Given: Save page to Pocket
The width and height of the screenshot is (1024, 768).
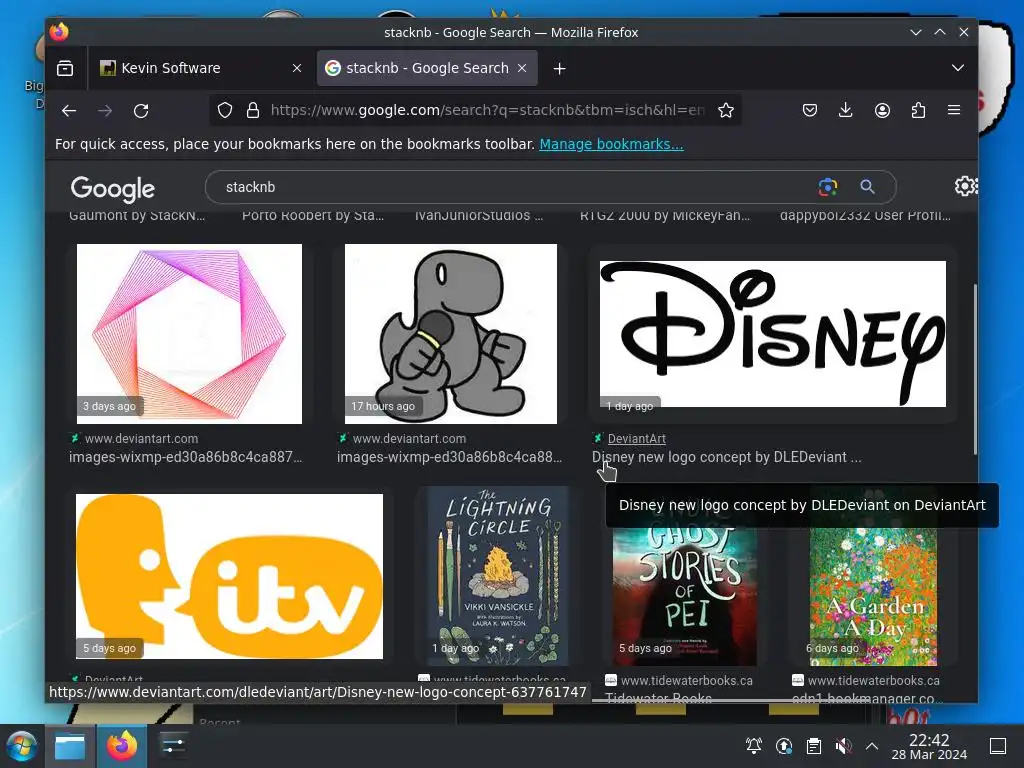Looking at the screenshot, I should tap(810, 110).
